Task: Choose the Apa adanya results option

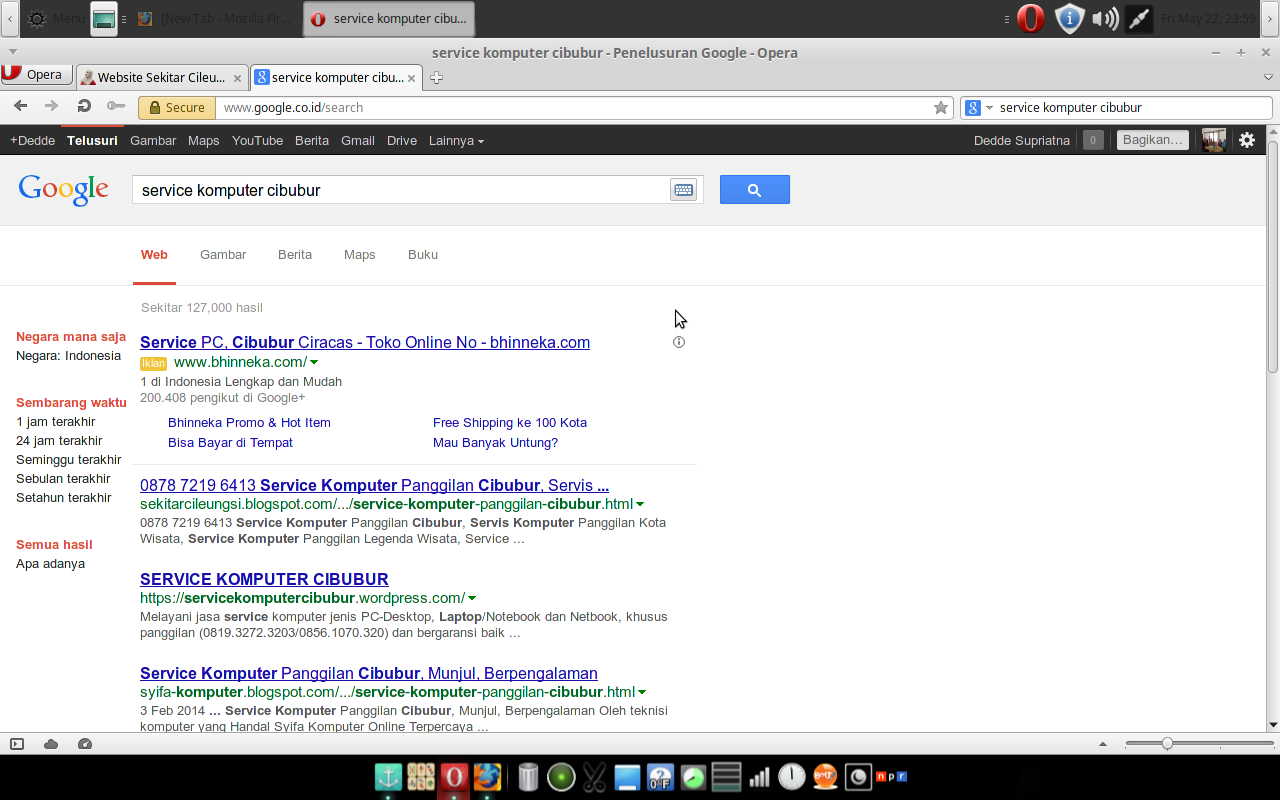Action: pos(50,563)
